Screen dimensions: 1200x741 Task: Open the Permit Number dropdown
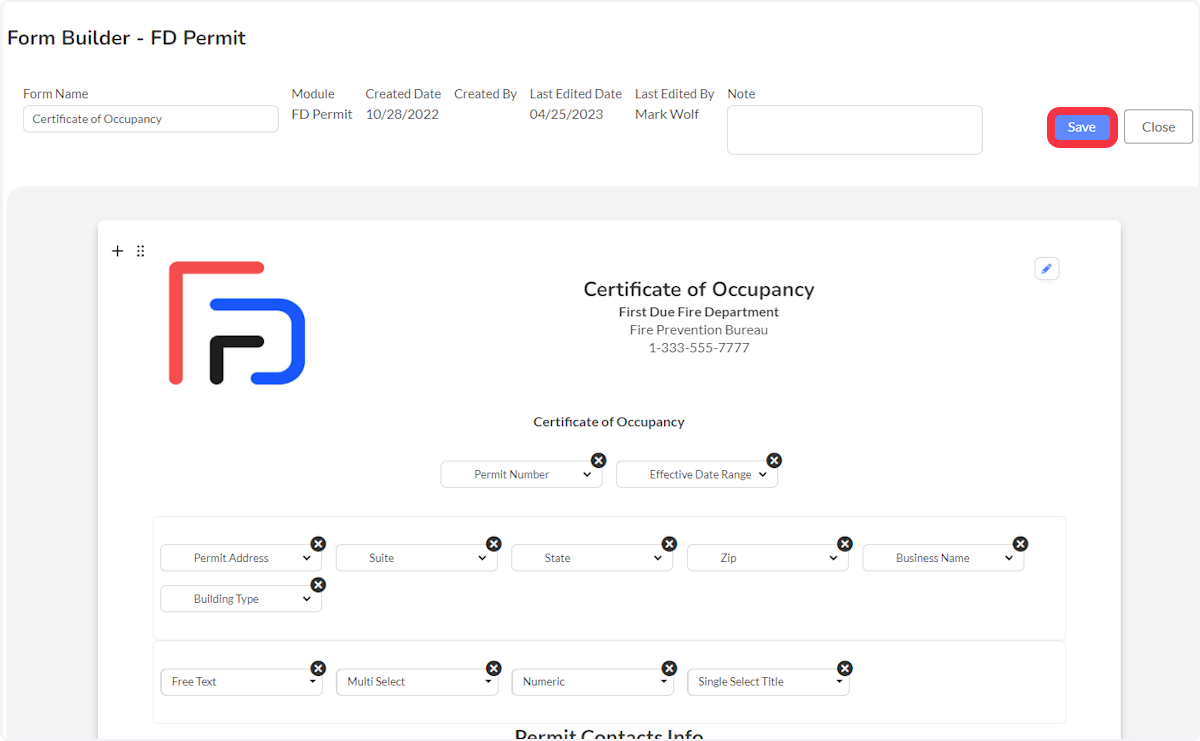tap(521, 475)
